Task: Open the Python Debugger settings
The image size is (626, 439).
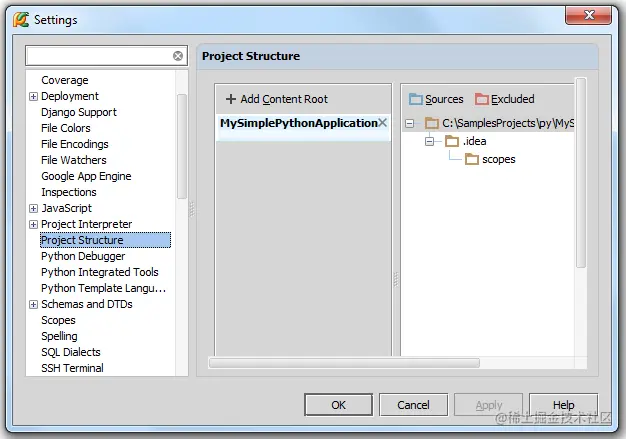Action: 83,256
